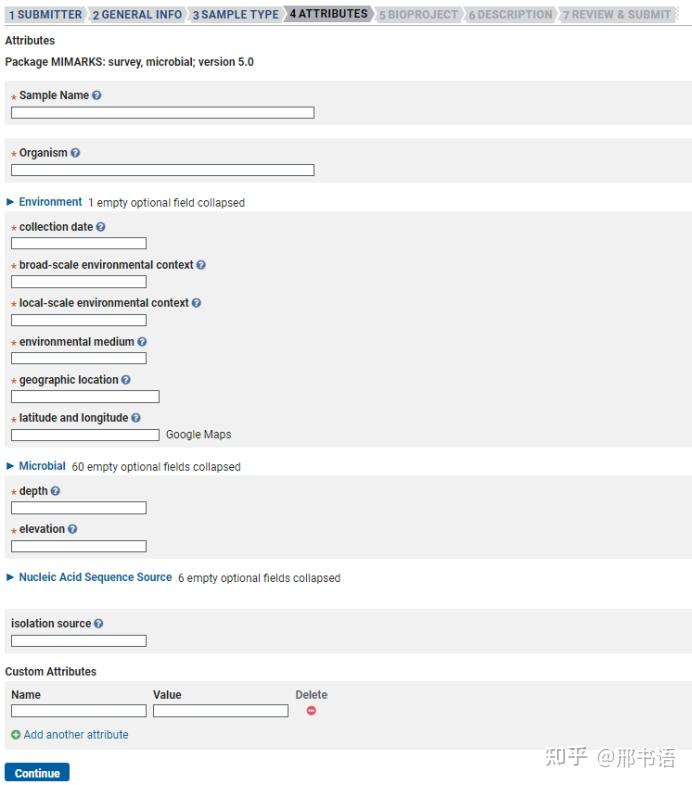Click the green plus icon to add attribute
The width and height of the screenshot is (692, 785).
tap(15, 735)
